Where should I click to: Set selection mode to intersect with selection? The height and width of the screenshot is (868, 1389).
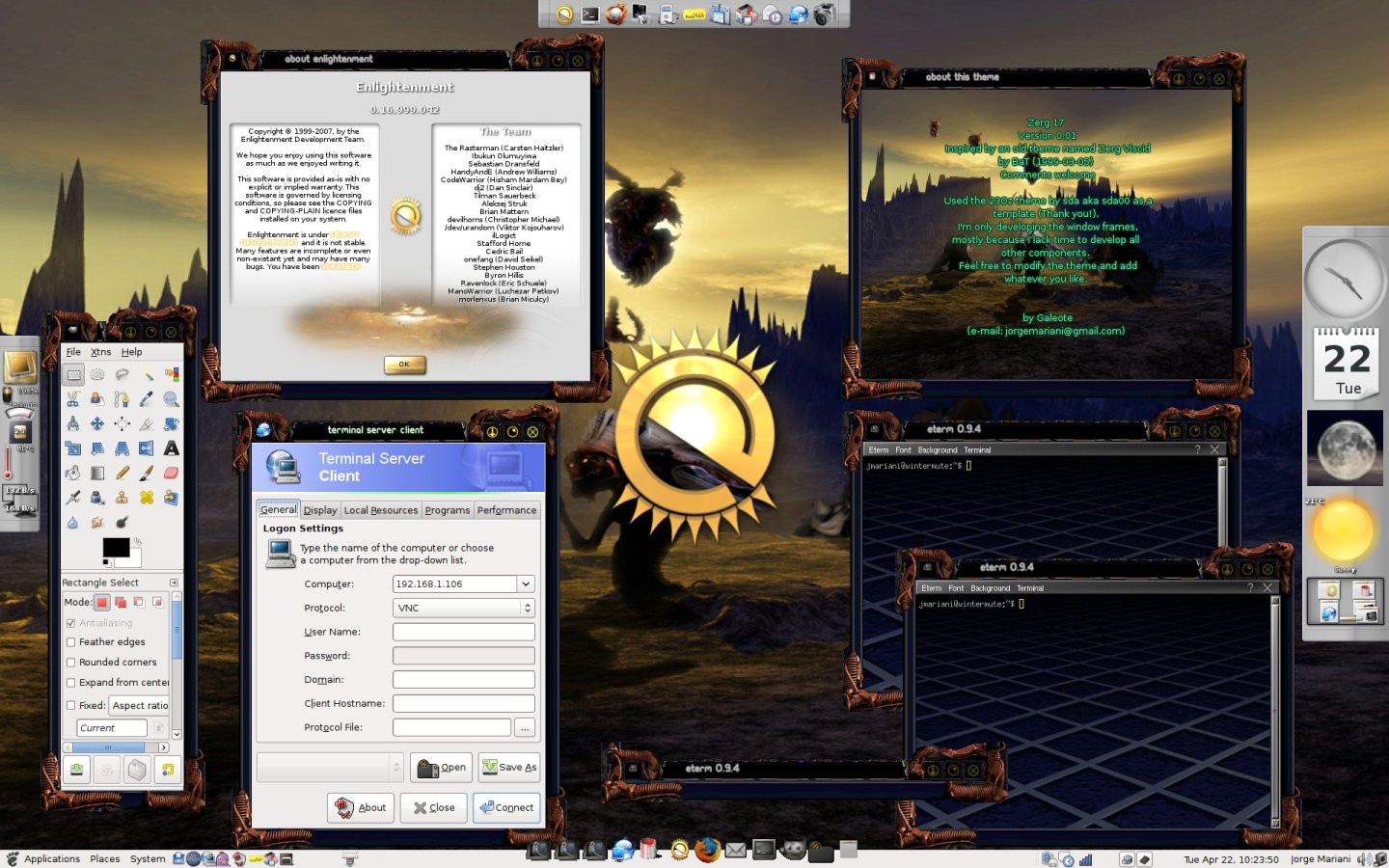(x=157, y=602)
